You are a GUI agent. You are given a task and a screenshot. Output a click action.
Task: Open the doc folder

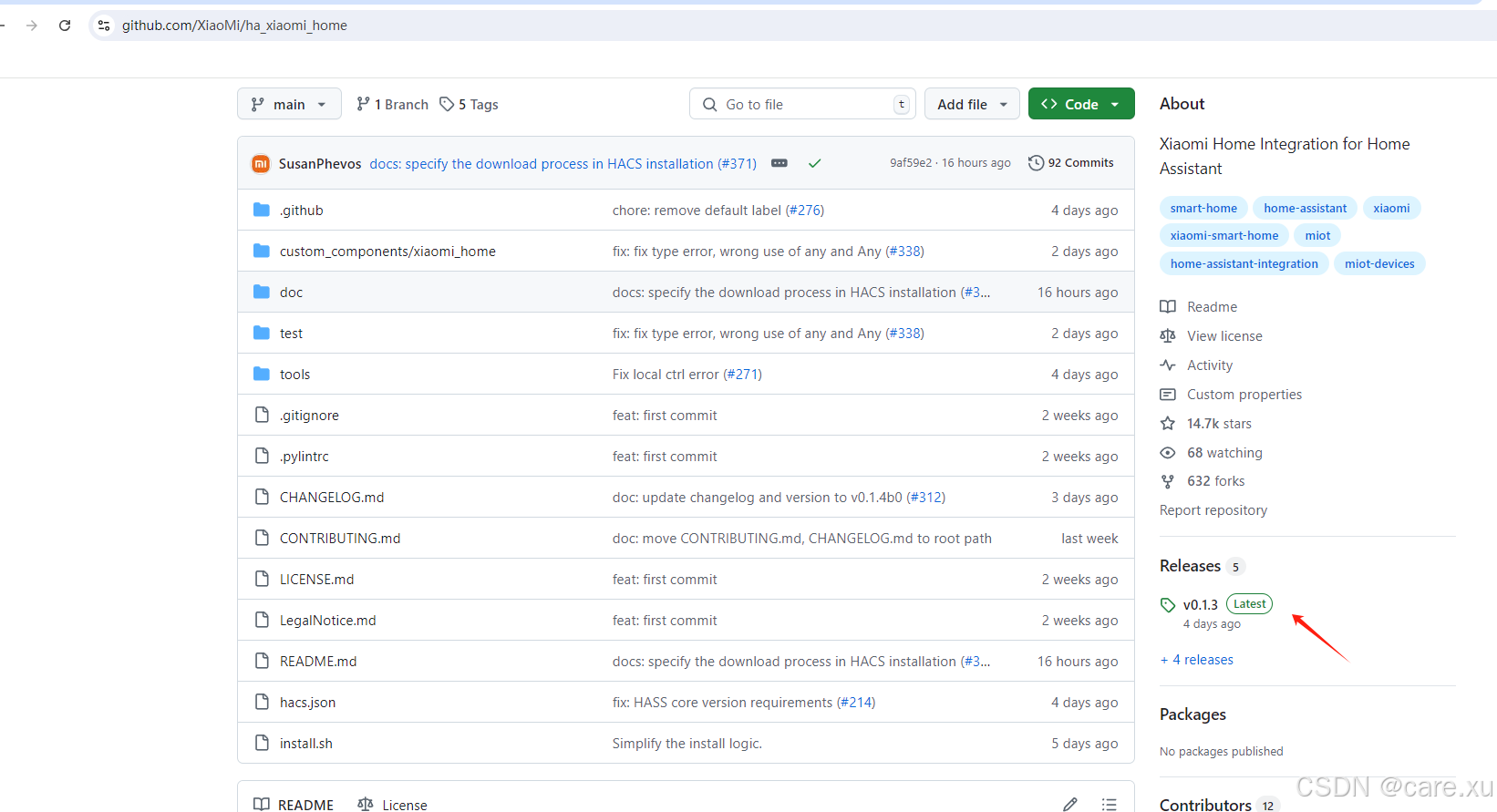(x=291, y=292)
